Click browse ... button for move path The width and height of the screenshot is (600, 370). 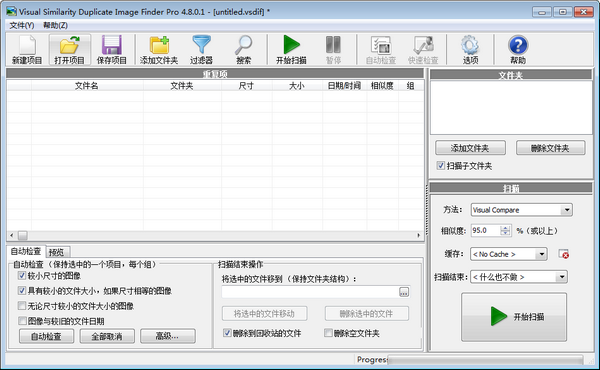(404, 292)
